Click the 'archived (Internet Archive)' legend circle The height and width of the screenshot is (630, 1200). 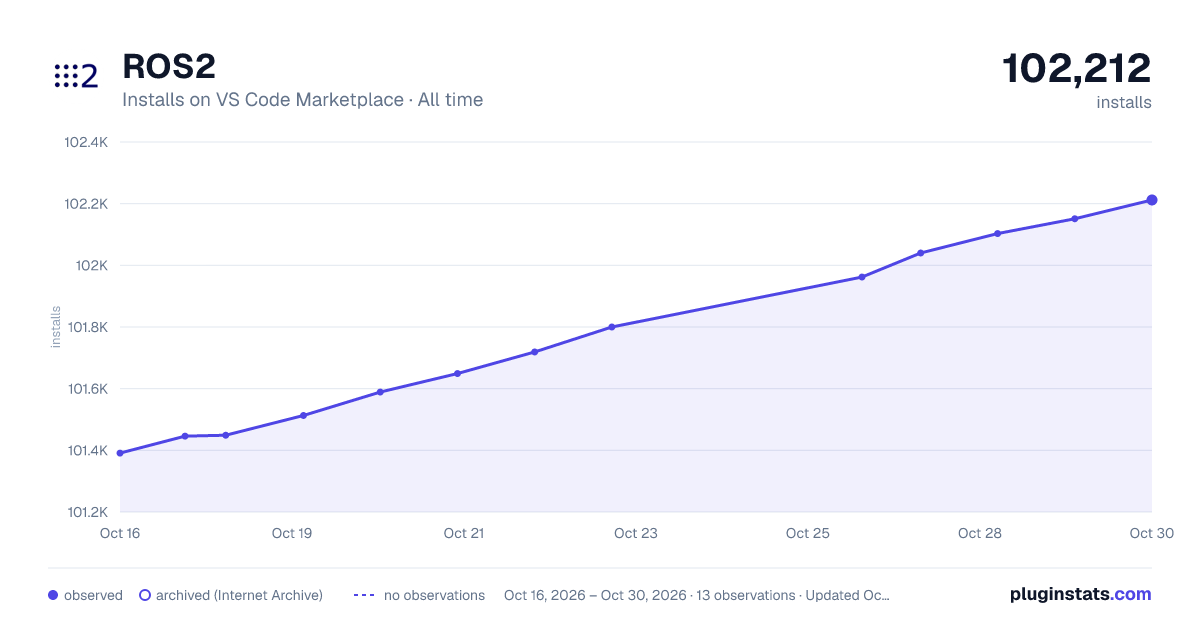[x=144, y=595]
